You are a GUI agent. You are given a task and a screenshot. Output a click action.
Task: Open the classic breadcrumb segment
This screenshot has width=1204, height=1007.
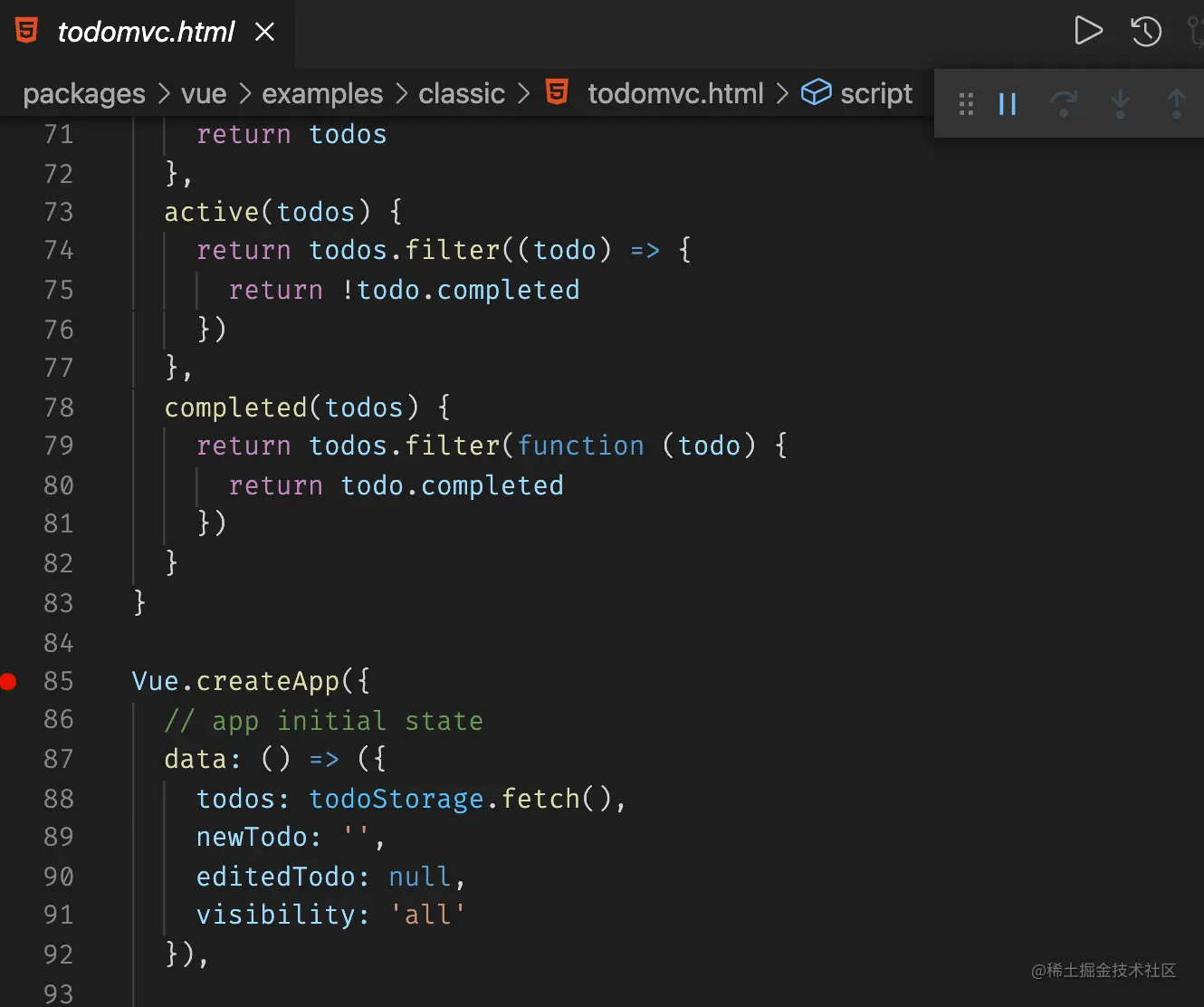pyautogui.click(x=462, y=93)
